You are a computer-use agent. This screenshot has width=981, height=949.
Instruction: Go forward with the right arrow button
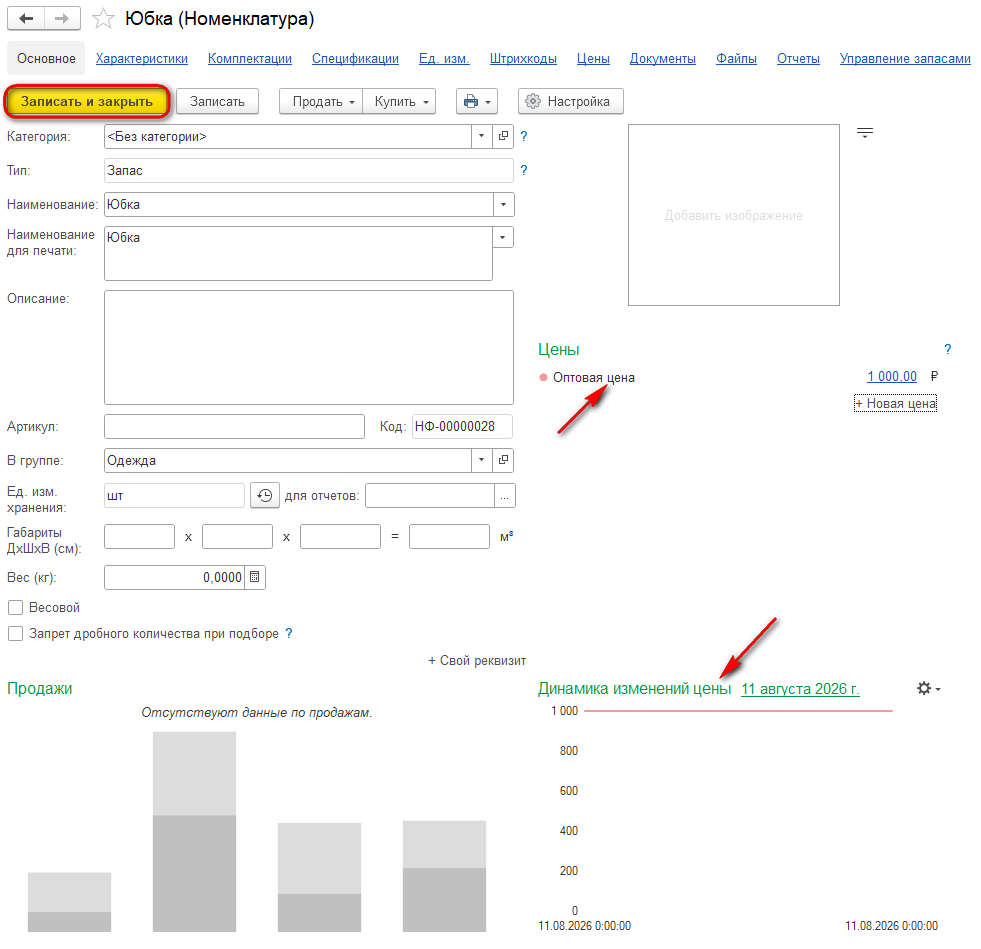[x=62, y=19]
